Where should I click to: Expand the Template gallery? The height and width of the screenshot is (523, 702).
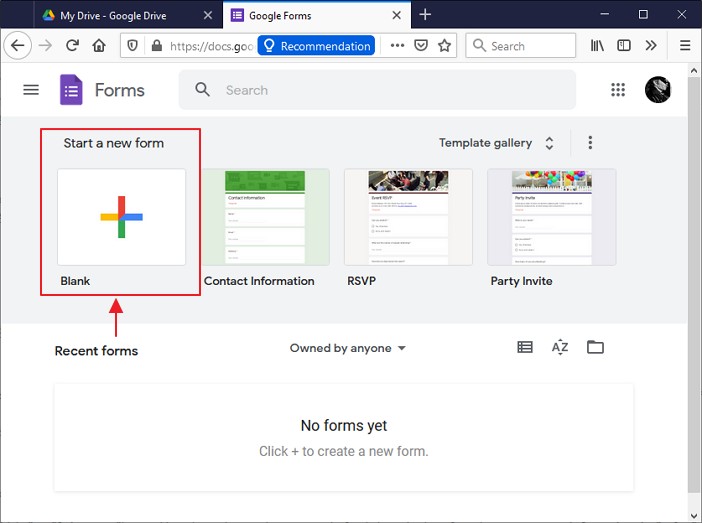pyautogui.click(x=497, y=143)
